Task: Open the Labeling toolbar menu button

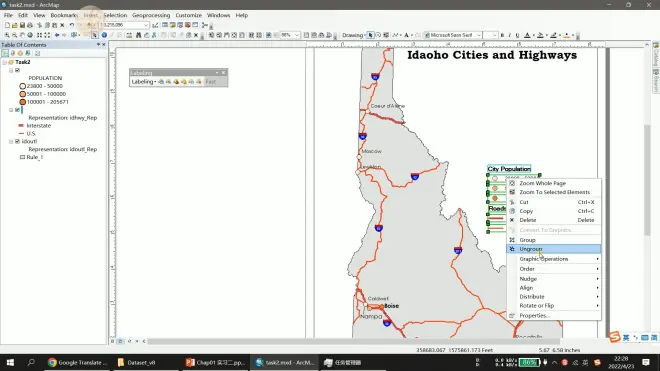Action: pyautogui.click(x=144, y=82)
